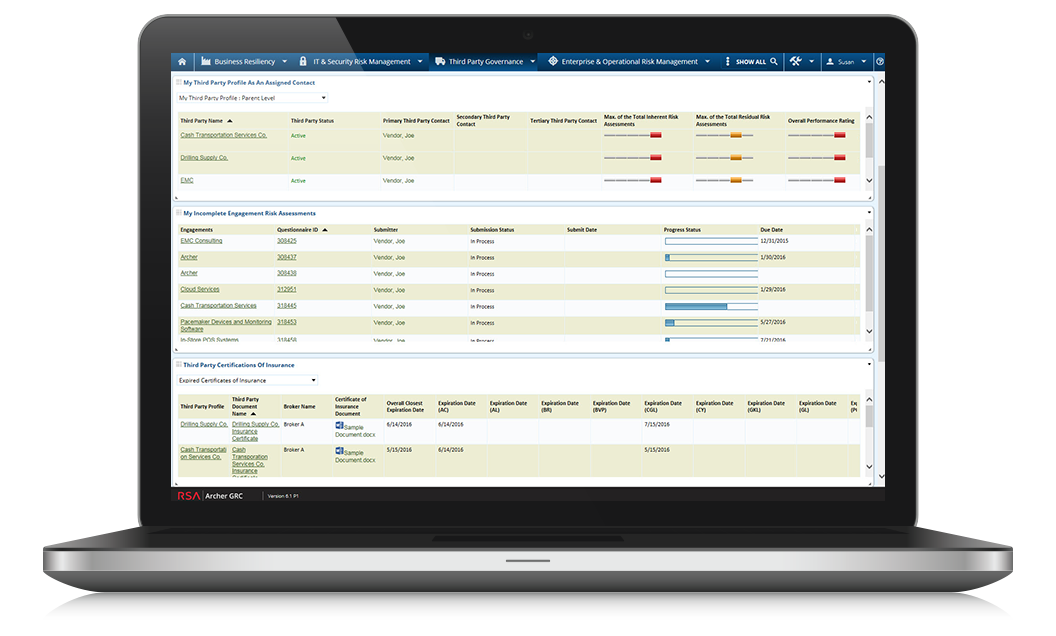Open options arrow of My Third Party Profile panel
Screen dimensions: 1056x636
[869, 82]
